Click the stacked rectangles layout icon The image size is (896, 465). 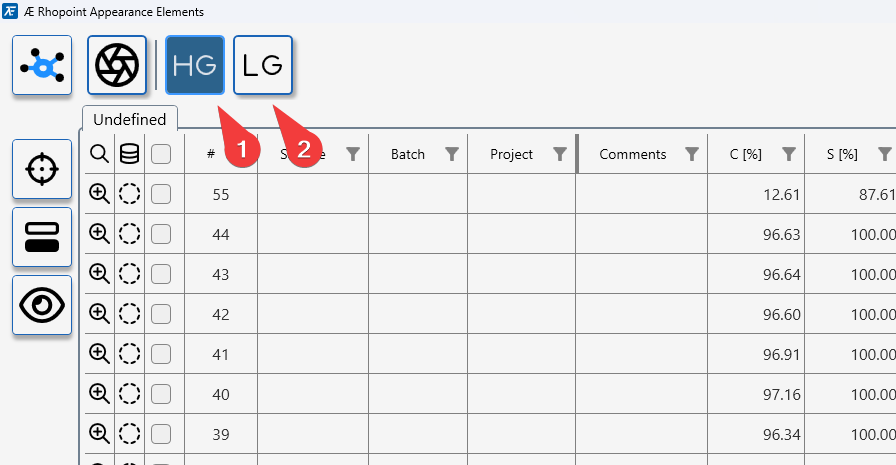tap(42, 237)
